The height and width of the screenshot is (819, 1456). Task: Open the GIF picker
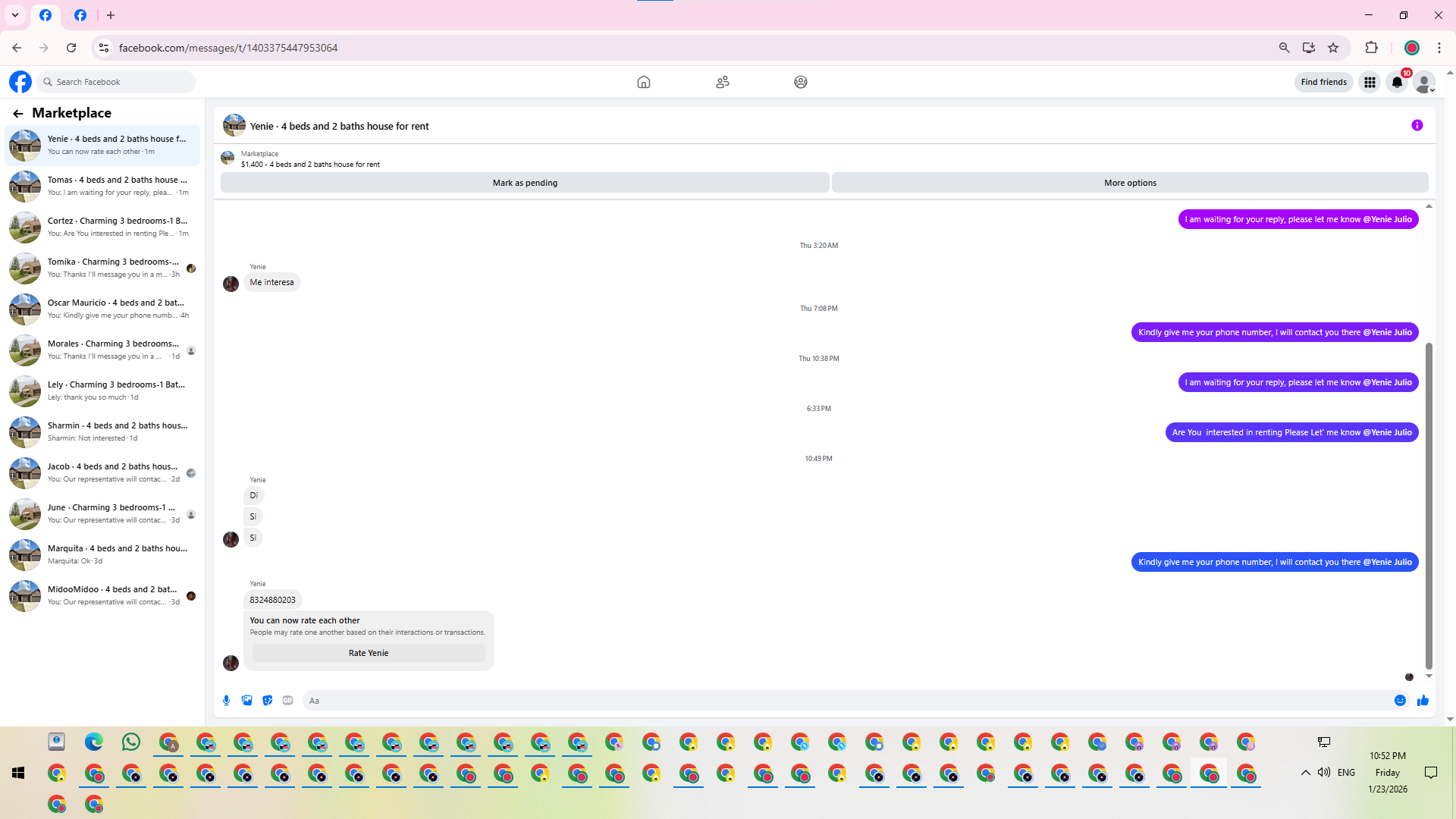click(x=287, y=701)
